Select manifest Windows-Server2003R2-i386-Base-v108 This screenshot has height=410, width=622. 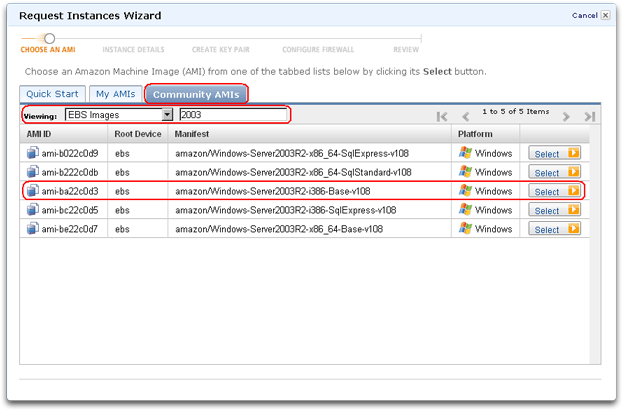click(273, 192)
